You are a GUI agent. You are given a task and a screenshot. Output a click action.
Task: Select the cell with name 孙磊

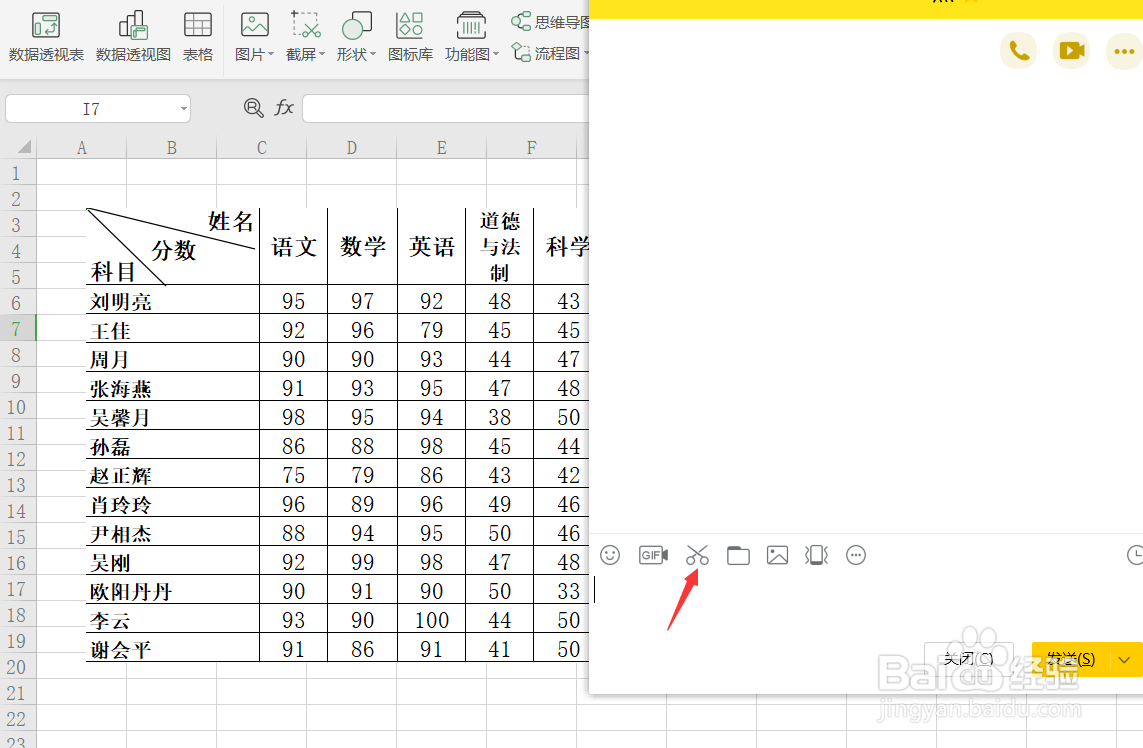173,445
